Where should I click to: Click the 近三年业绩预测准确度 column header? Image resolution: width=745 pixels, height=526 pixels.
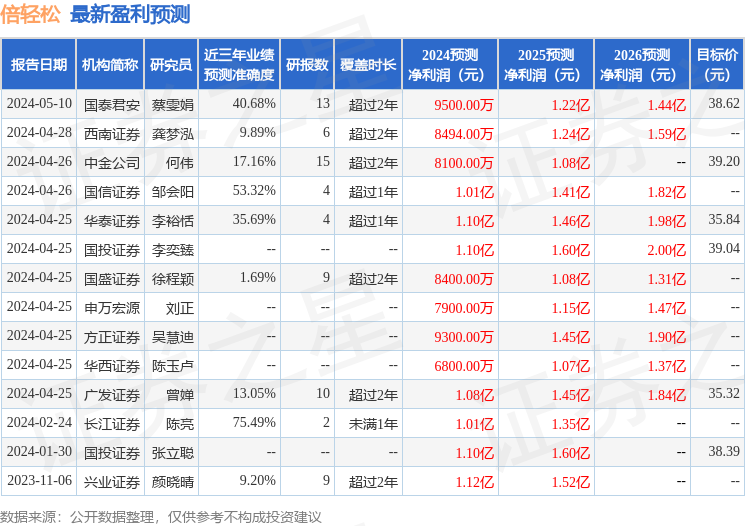(239, 65)
